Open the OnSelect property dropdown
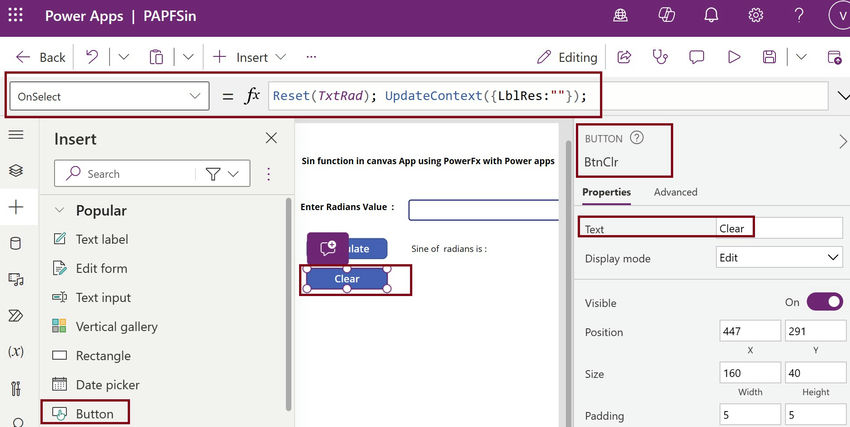The width and height of the screenshot is (850, 427). [x=110, y=96]
